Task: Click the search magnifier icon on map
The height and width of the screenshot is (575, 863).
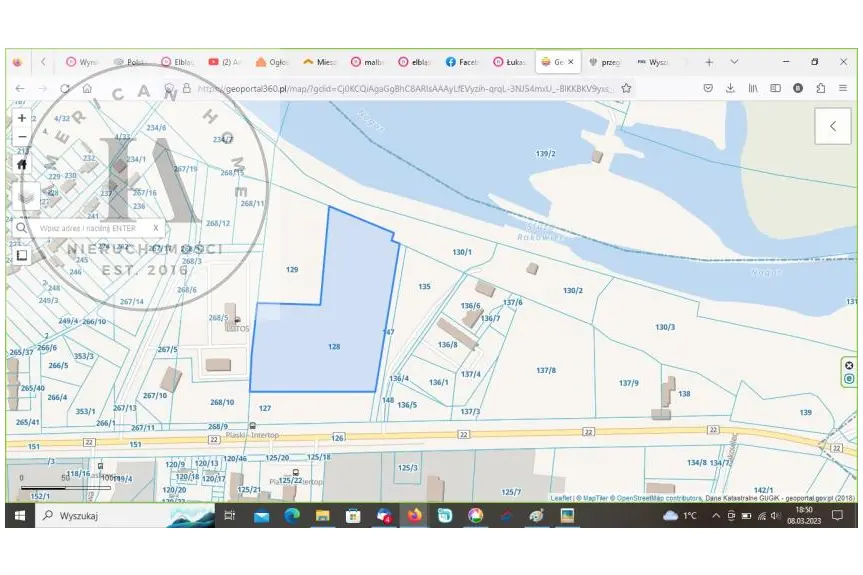Action: [21, 228]
